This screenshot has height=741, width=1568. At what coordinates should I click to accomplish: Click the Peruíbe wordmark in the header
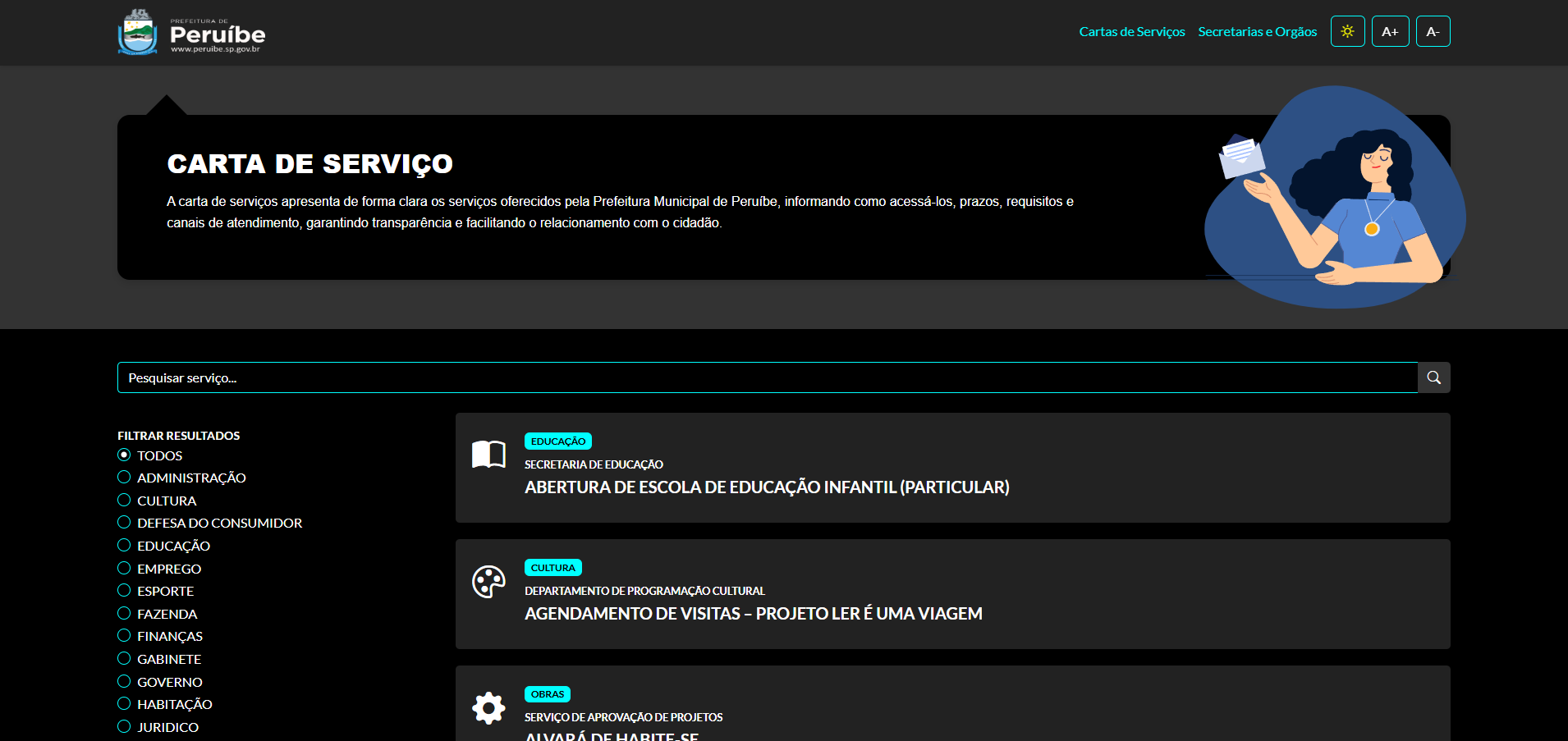(218, 35)
